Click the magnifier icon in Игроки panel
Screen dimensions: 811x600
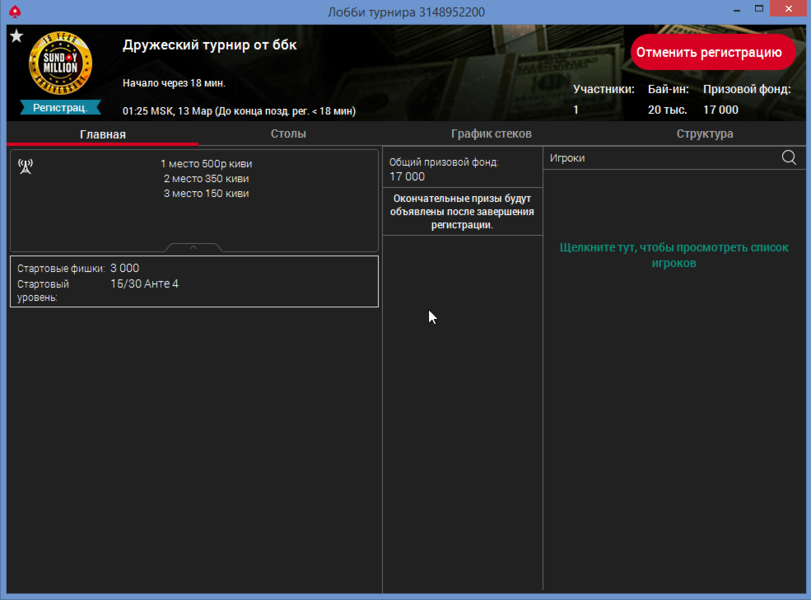pos(789,158)
